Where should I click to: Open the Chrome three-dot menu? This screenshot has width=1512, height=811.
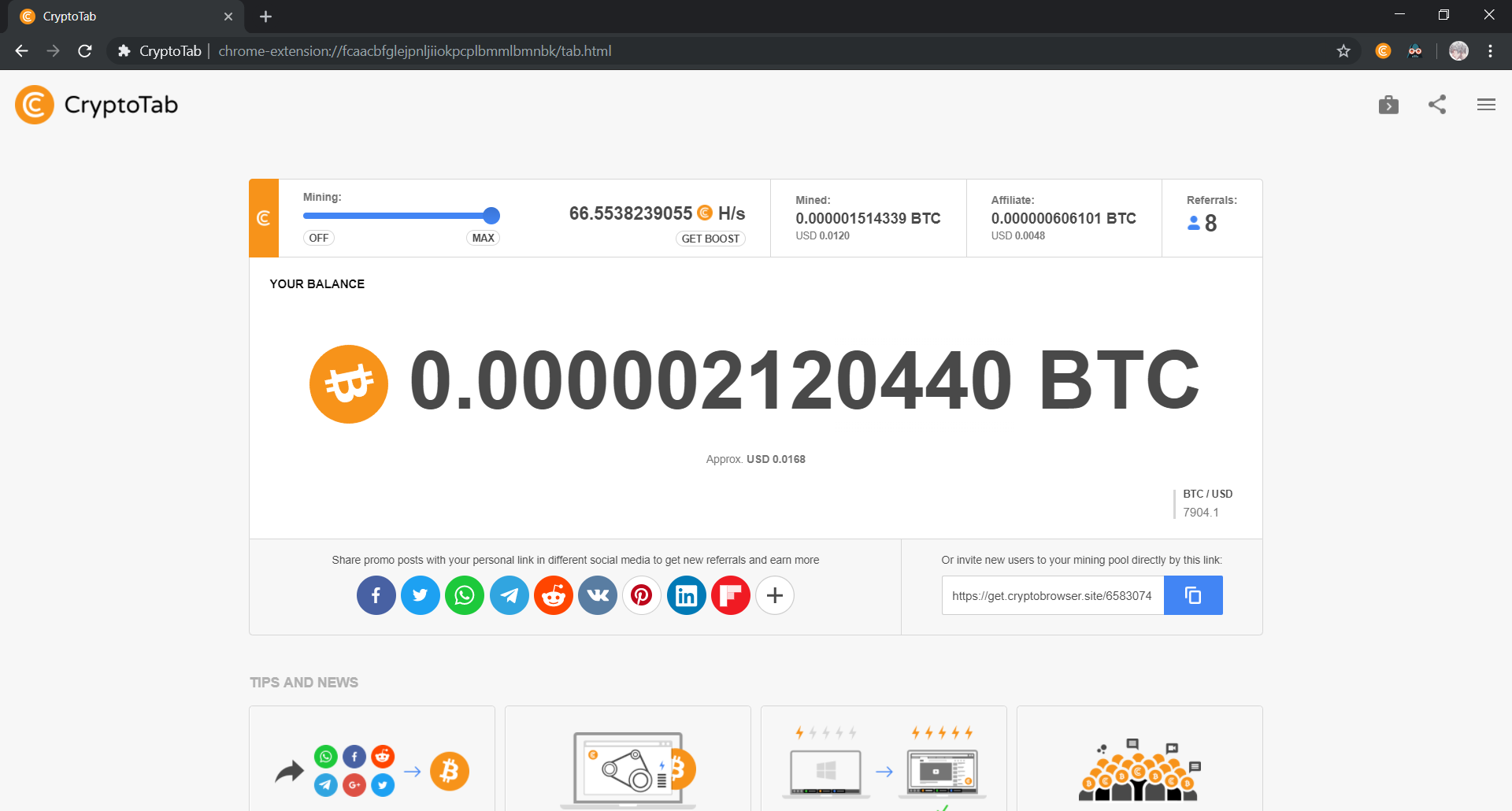pyautogui.click(x=1490, y=51)
